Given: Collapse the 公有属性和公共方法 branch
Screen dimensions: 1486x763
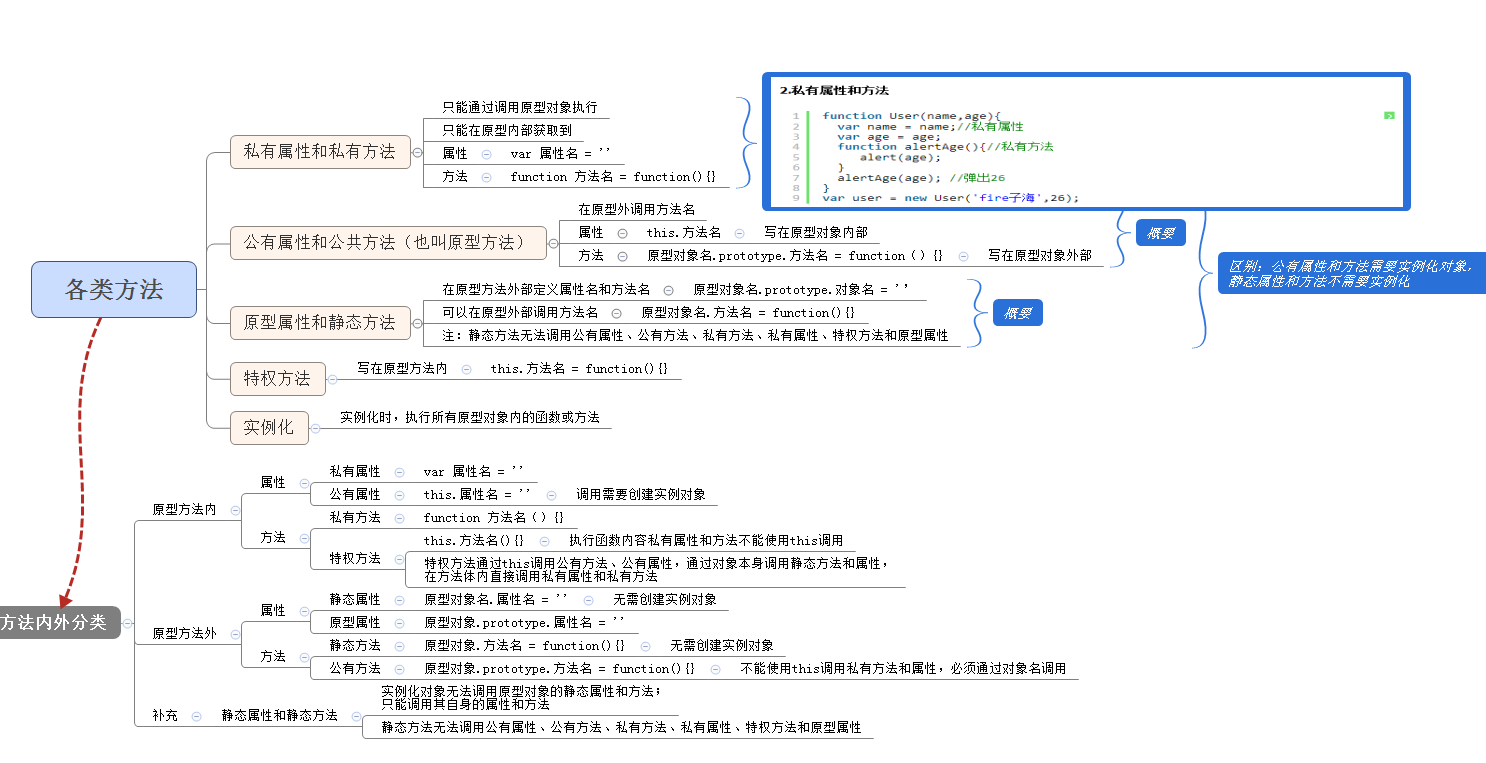Looking at the screenshot, I should 553,243.
